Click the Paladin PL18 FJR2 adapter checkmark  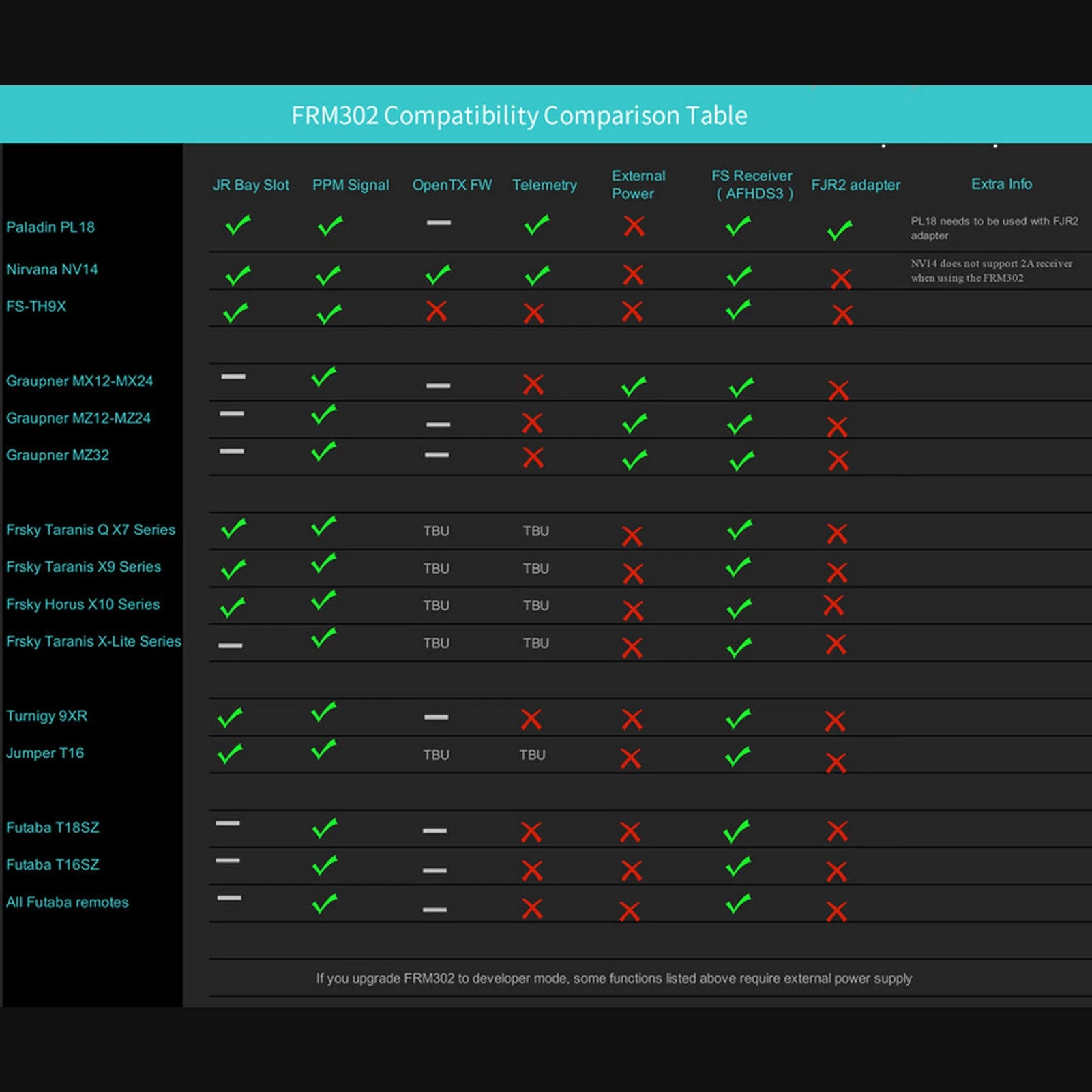(840, 231)
